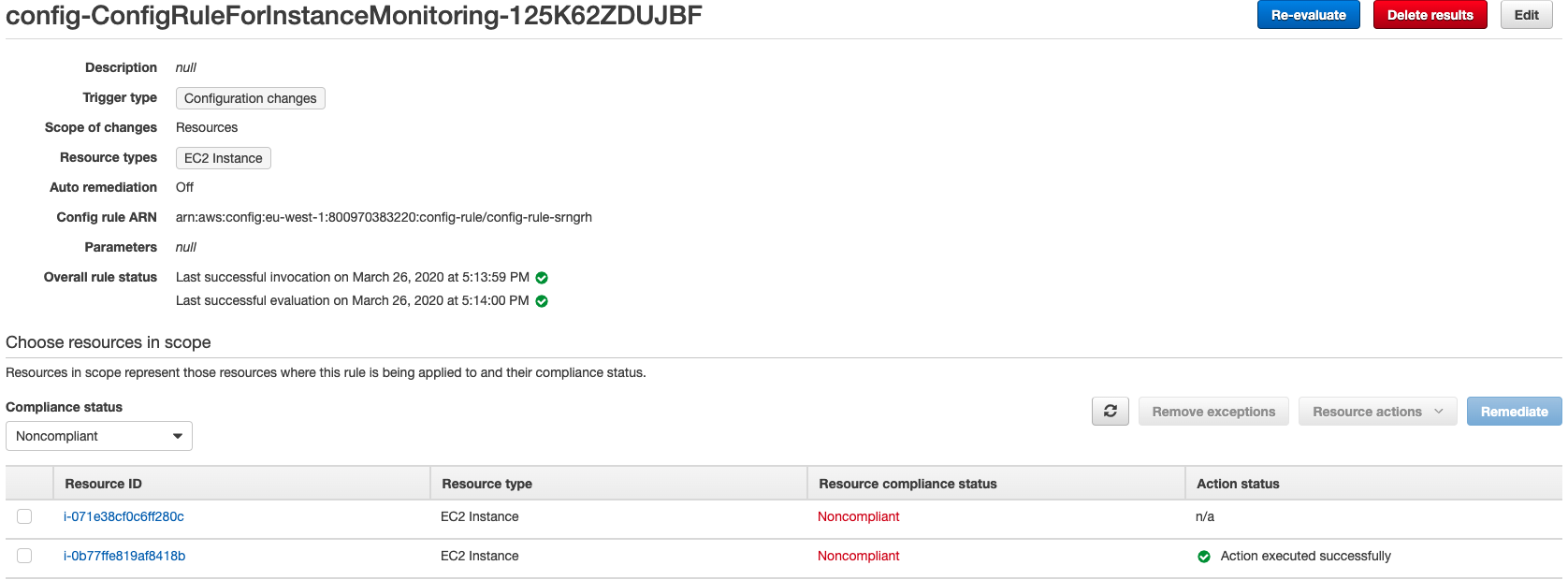The image size is (1568, 580).
Task: Click the Remove exceptions button
Action: [x=1213, y=412]
